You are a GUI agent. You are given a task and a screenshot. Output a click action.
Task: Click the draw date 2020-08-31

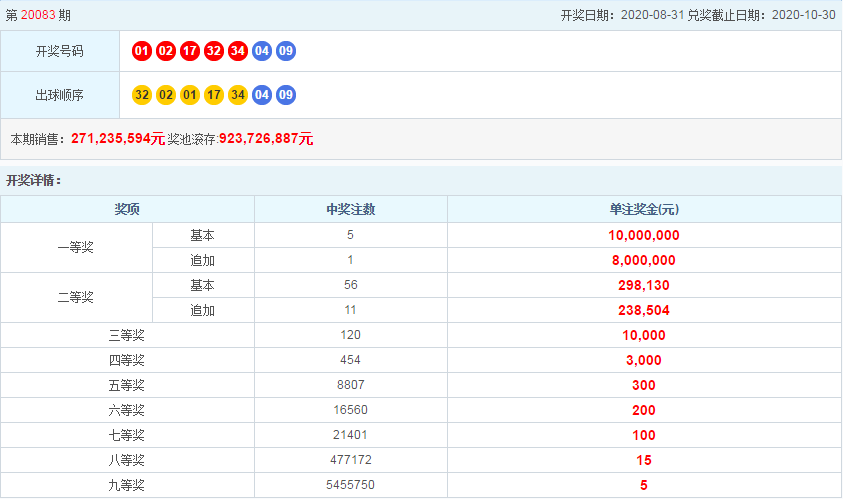[x=652, y=15]
